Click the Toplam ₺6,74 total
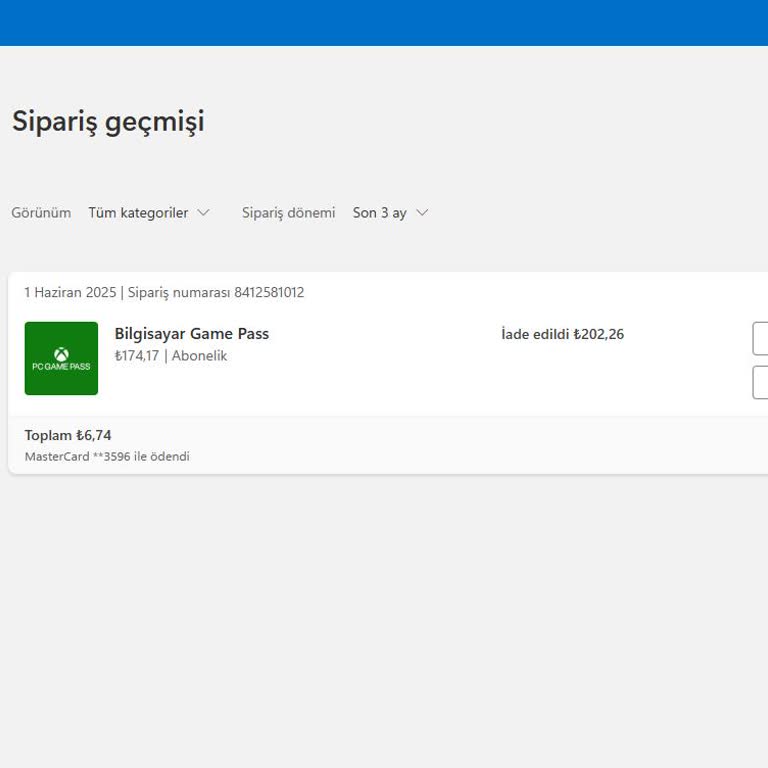The width and height of the screenshot is (768, 768). (x=68, y=435)
